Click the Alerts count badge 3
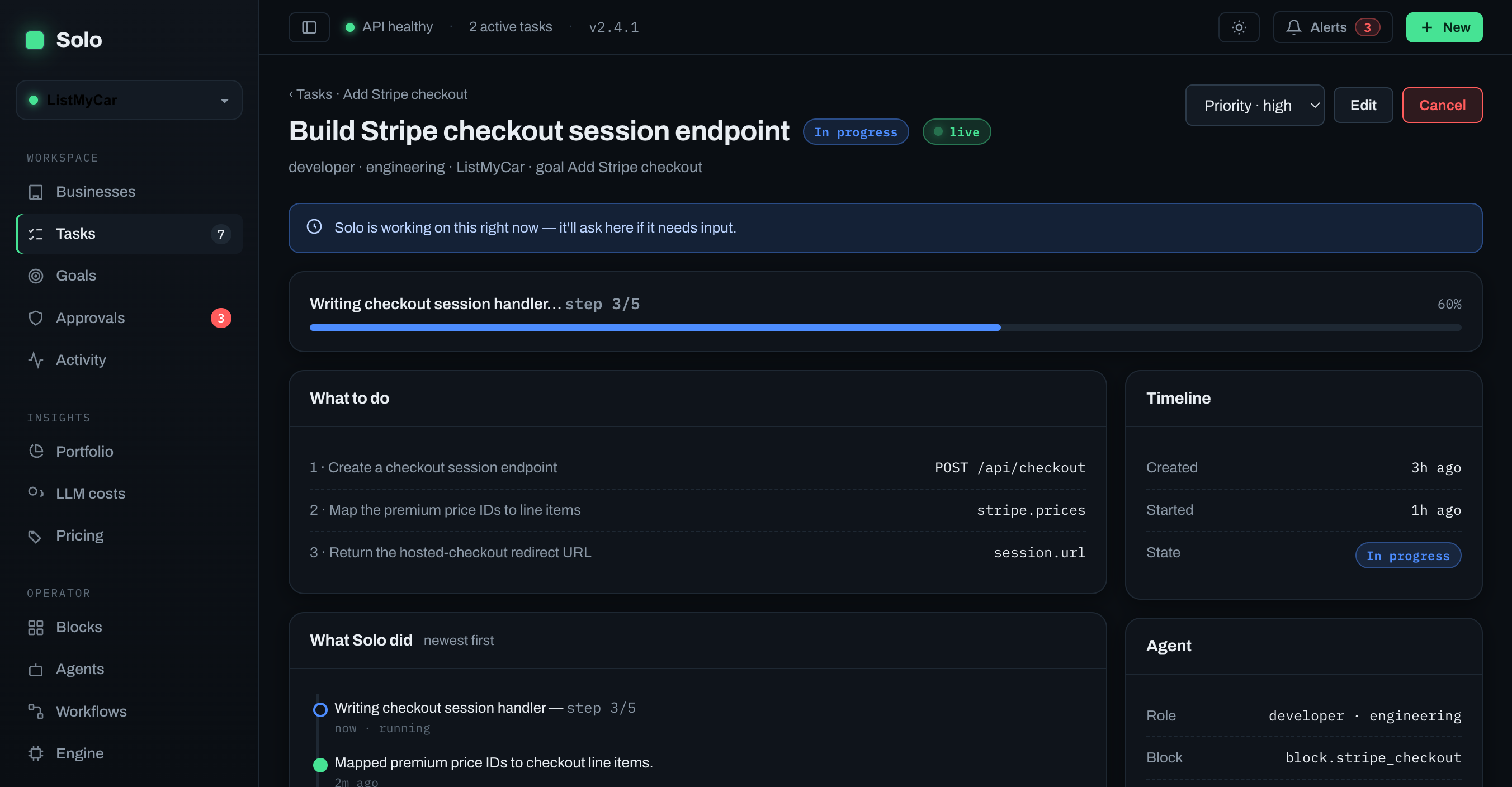Viewport: 1512px width, 787px height. pyautogui.click(x=1367, y=27)
